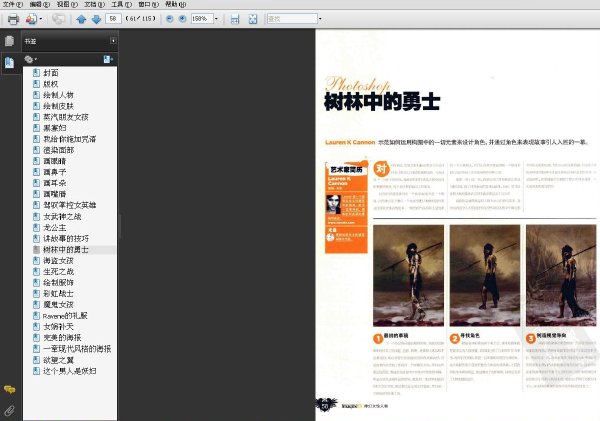
Task: Select the 绘制人物 bookmark
Action: point(58,95)
